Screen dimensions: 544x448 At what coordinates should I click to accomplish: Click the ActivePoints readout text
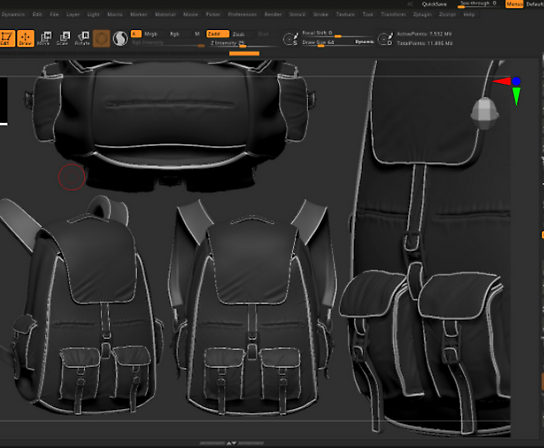coord(424,34)
